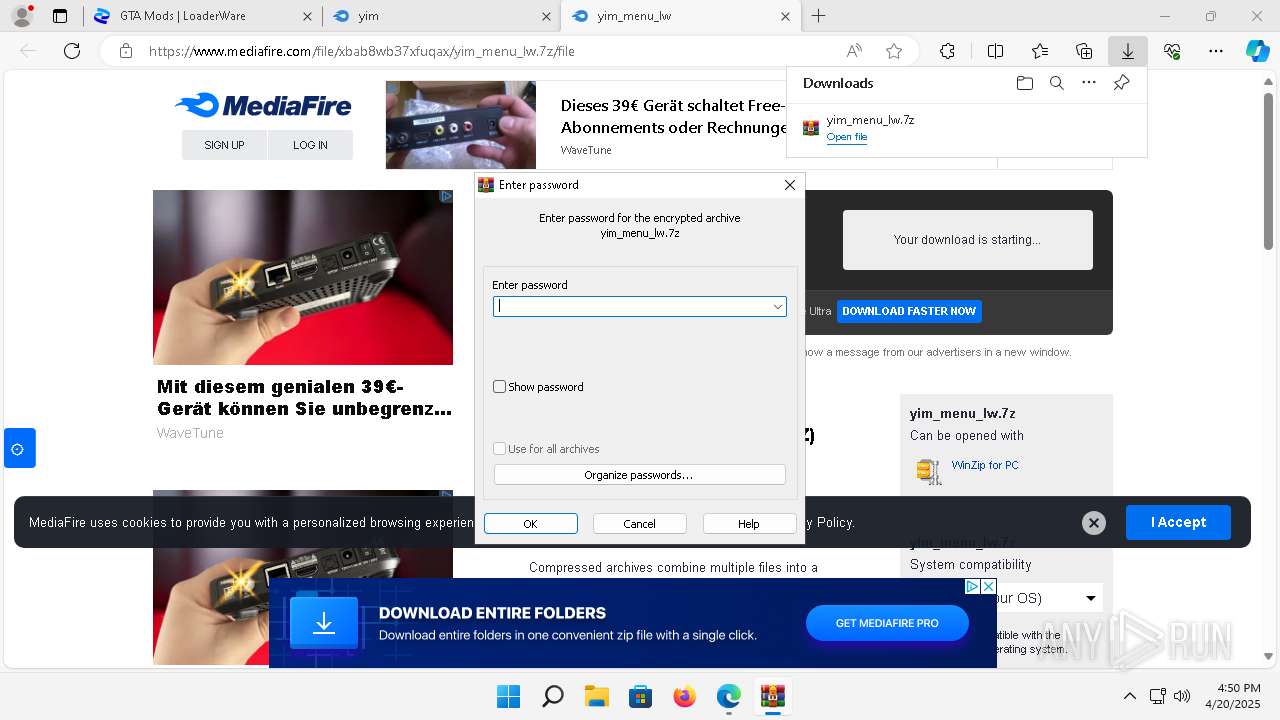Show hidden tray icons chevron

(1130, 696)
